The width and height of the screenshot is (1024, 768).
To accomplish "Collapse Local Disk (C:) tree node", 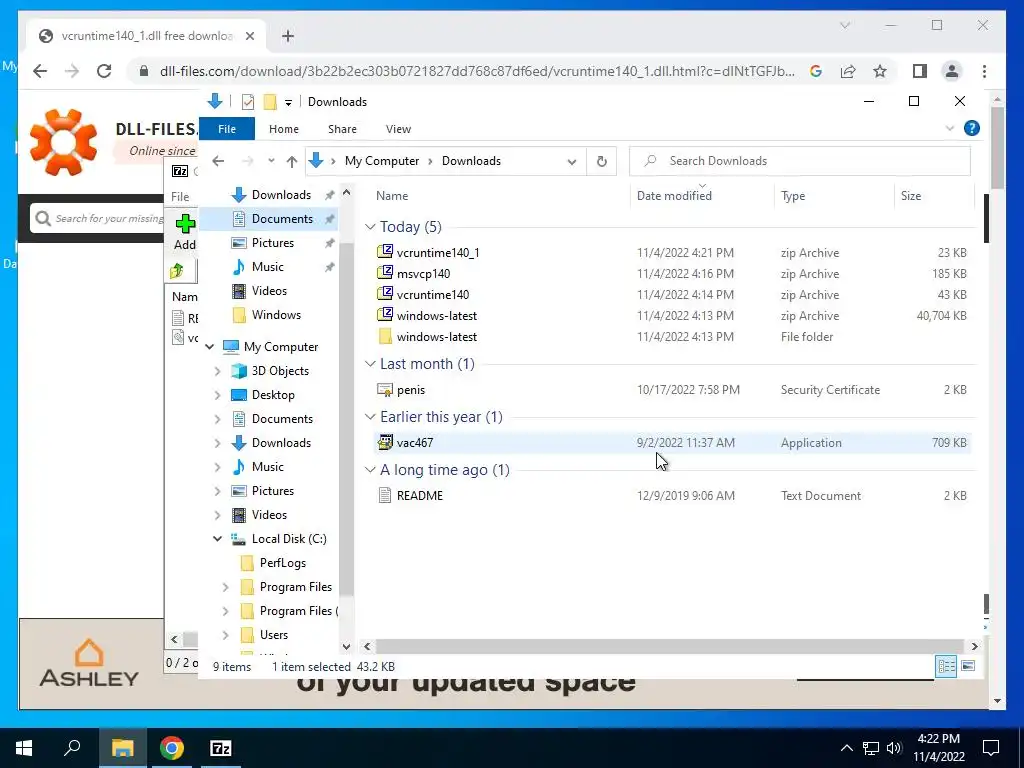I will pyautogui.click(x=217, y=539).
